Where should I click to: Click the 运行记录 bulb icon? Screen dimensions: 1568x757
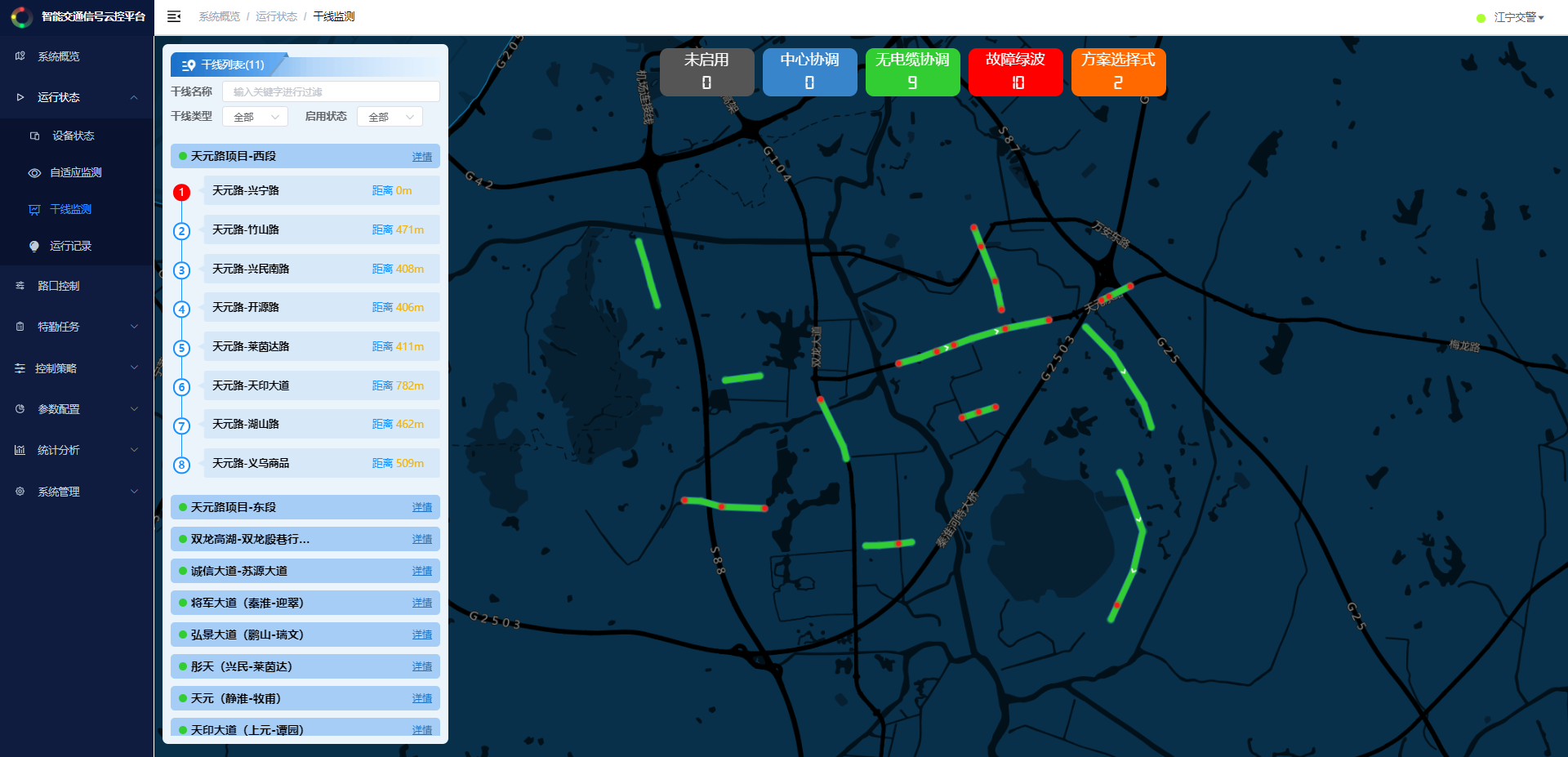[x=34, y=246]
